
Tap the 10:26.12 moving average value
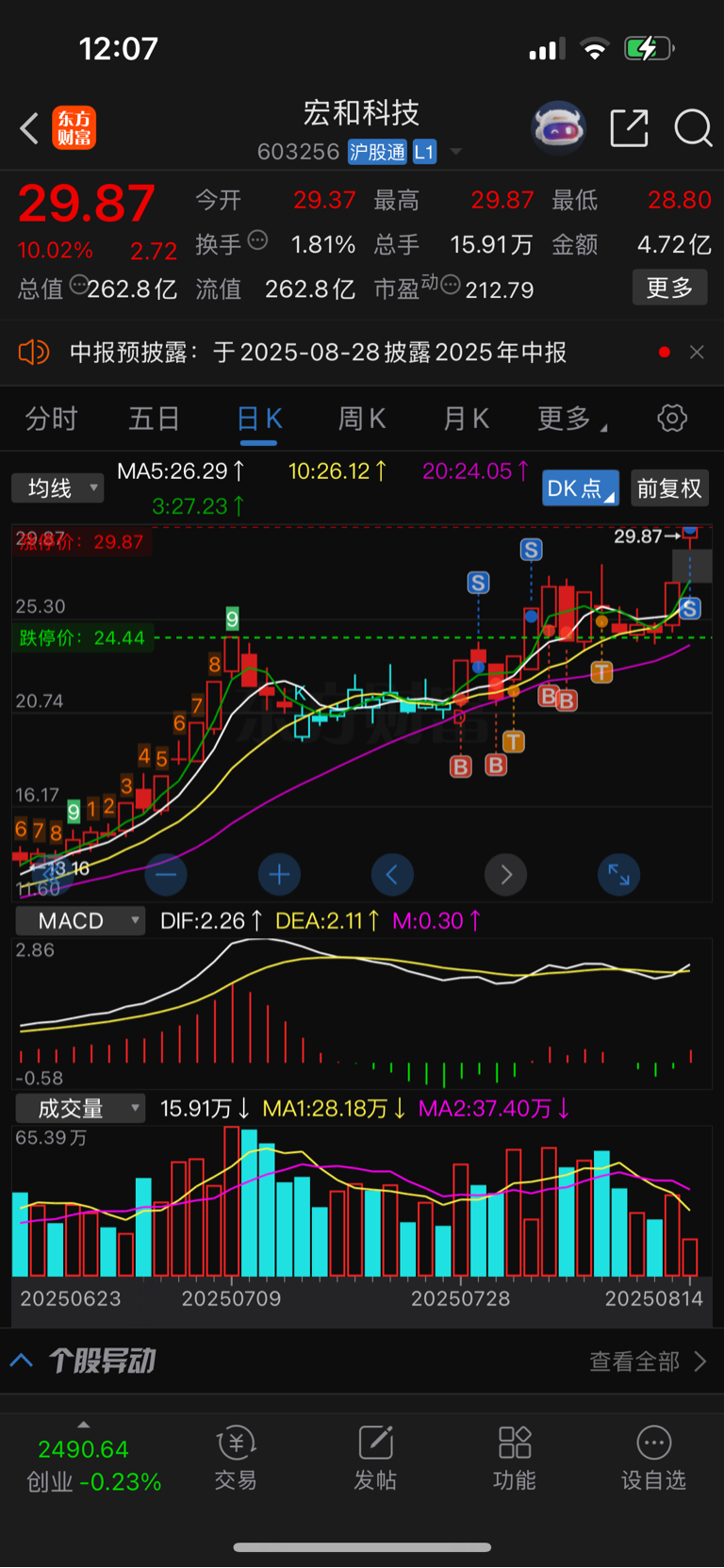tap(337, 470)
